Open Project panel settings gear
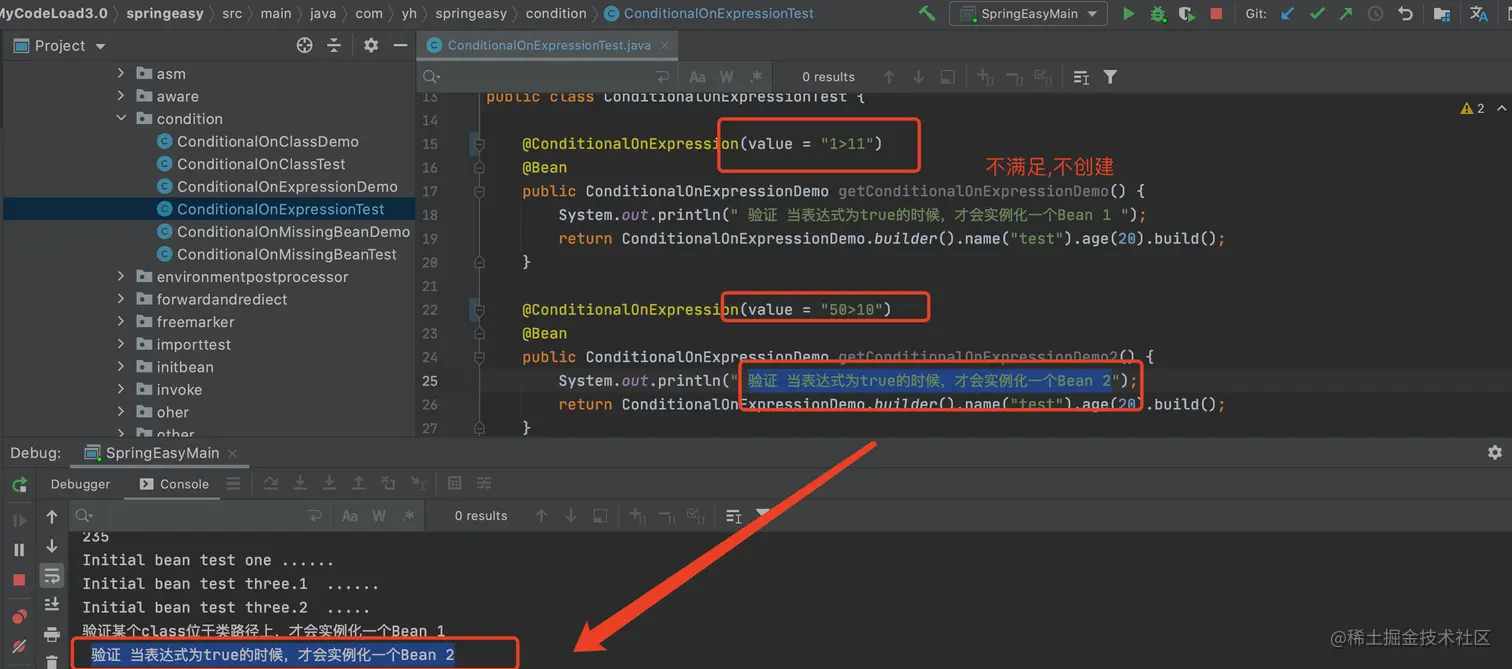Viewport: 1512px width, 669px height. [371, 45]
